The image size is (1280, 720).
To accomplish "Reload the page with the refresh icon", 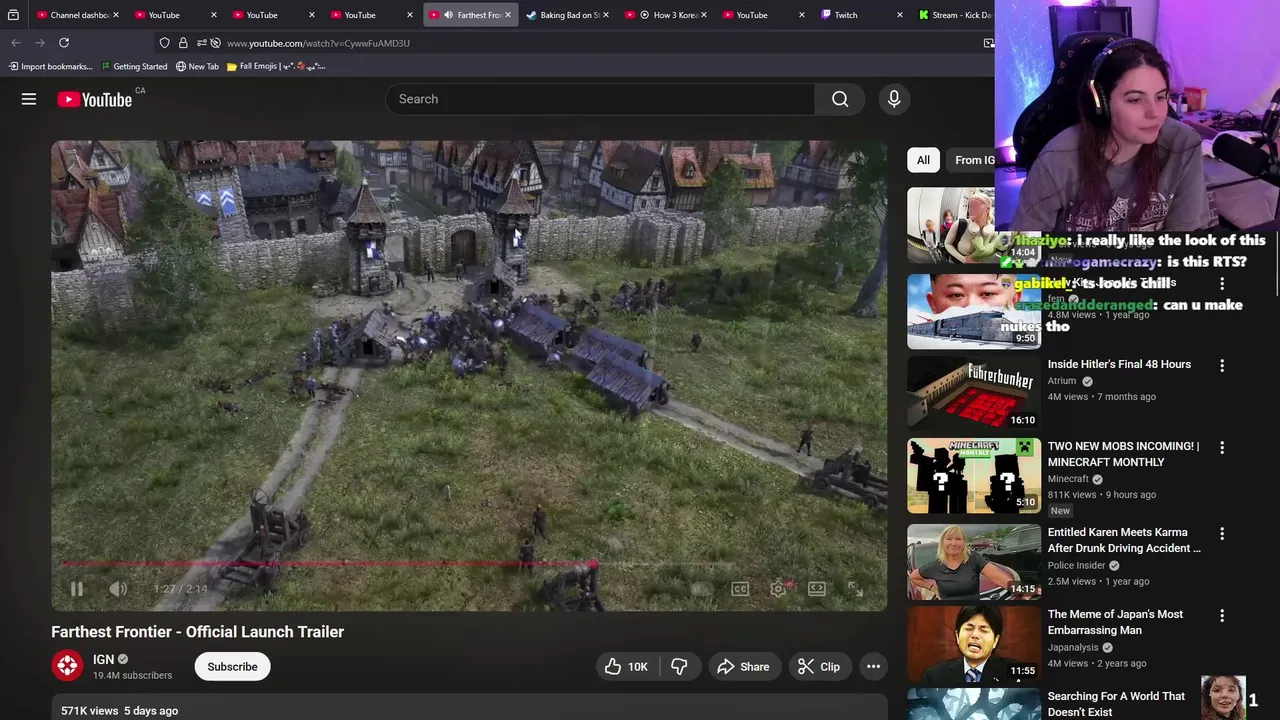I will (64, 43).
